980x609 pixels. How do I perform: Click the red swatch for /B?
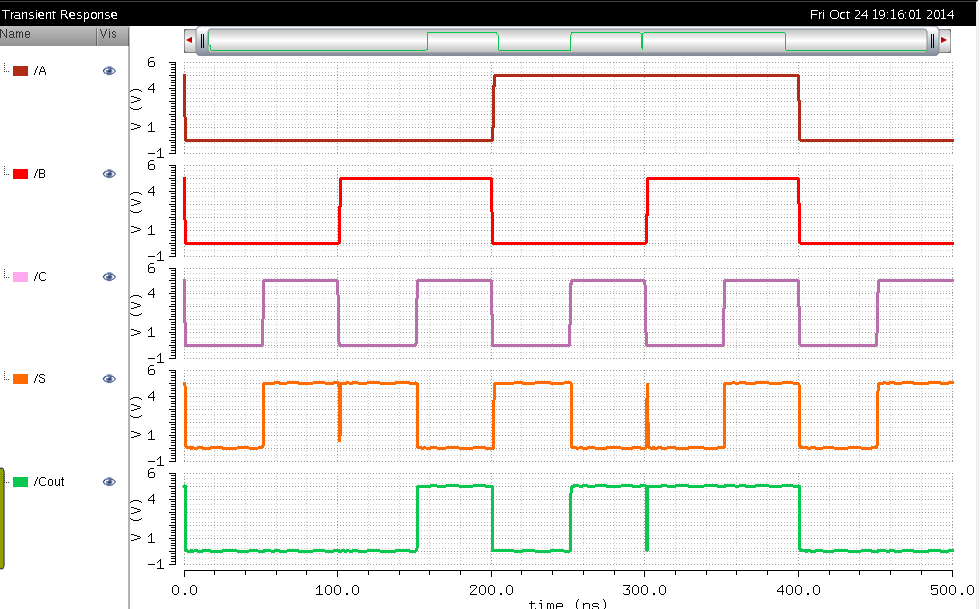tap(20, 174)
